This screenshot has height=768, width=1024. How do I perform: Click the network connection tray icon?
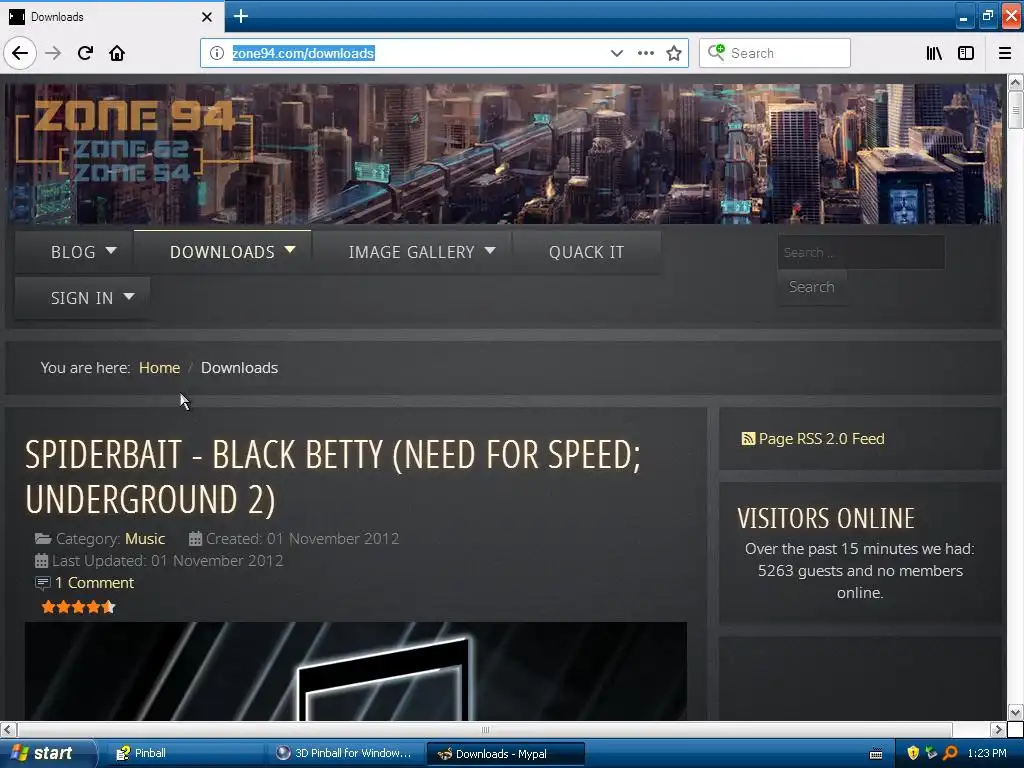click(x=931, y=754)
